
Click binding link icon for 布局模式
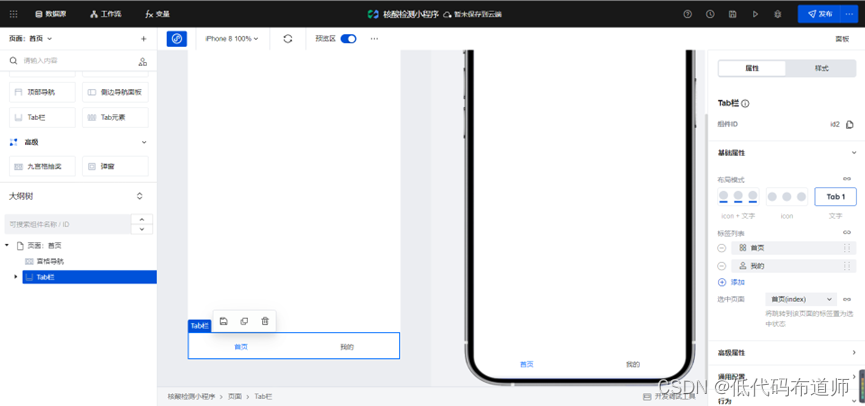(x=847, y=179)
